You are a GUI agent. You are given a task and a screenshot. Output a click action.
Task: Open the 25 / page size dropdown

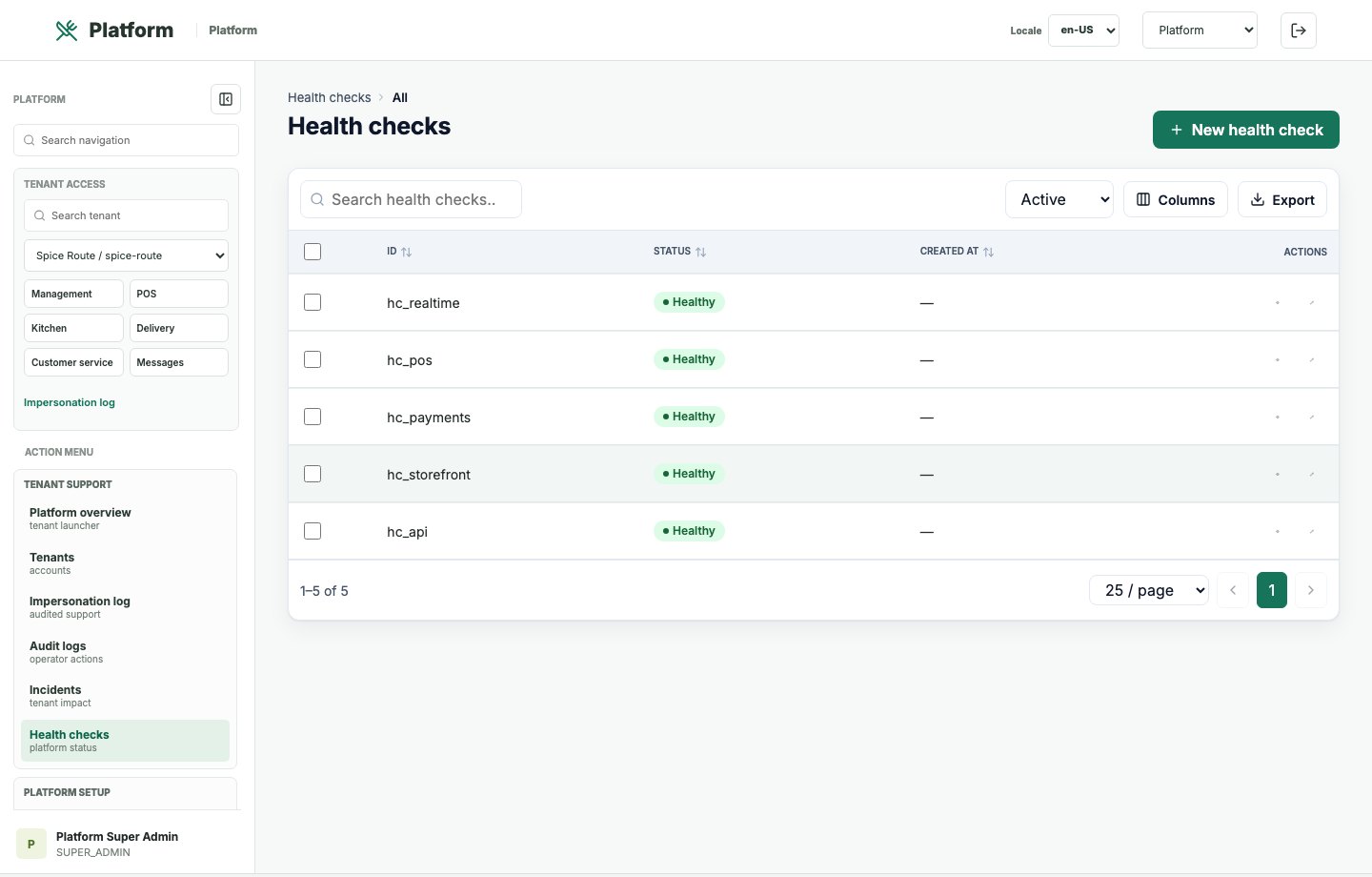[1149, 590]
